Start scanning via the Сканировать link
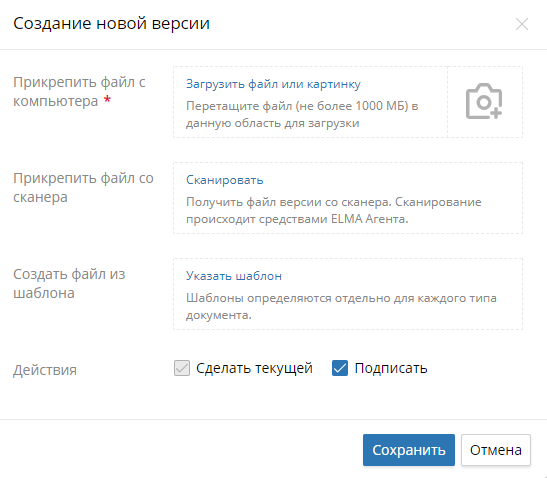Viewport: 547px width, 478px height. coord(225,180)
